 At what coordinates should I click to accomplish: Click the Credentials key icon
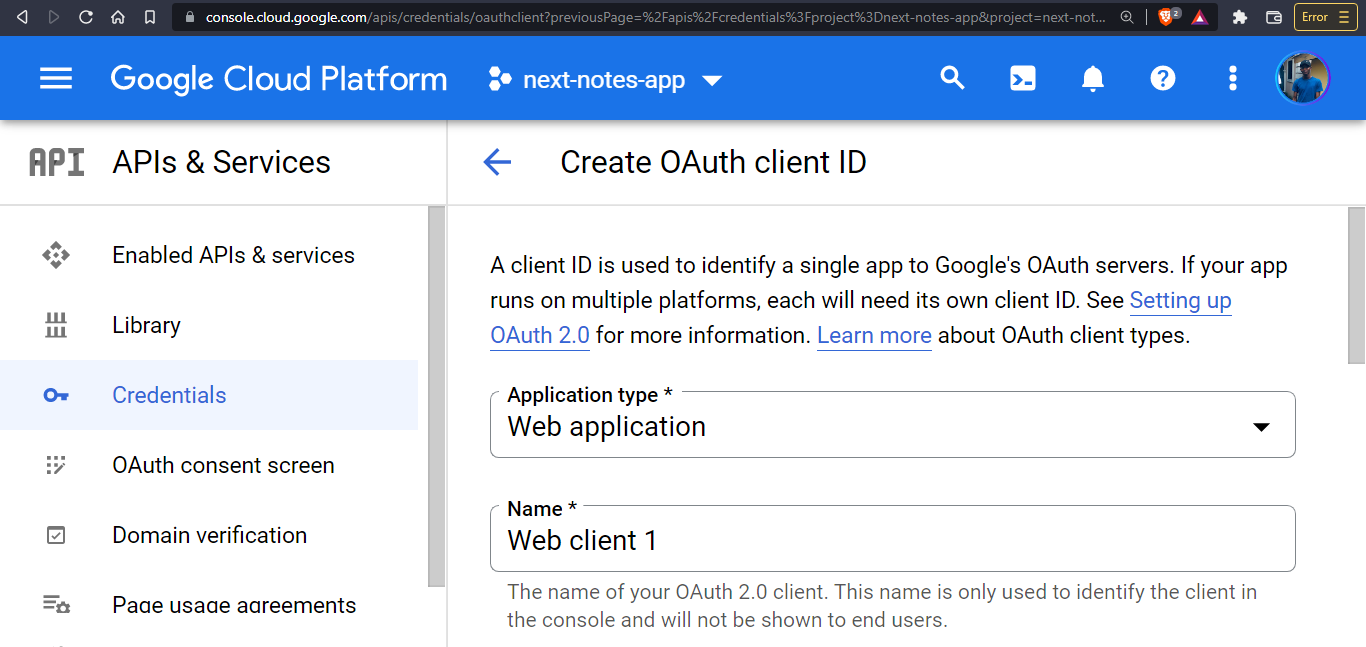[56, 395]
